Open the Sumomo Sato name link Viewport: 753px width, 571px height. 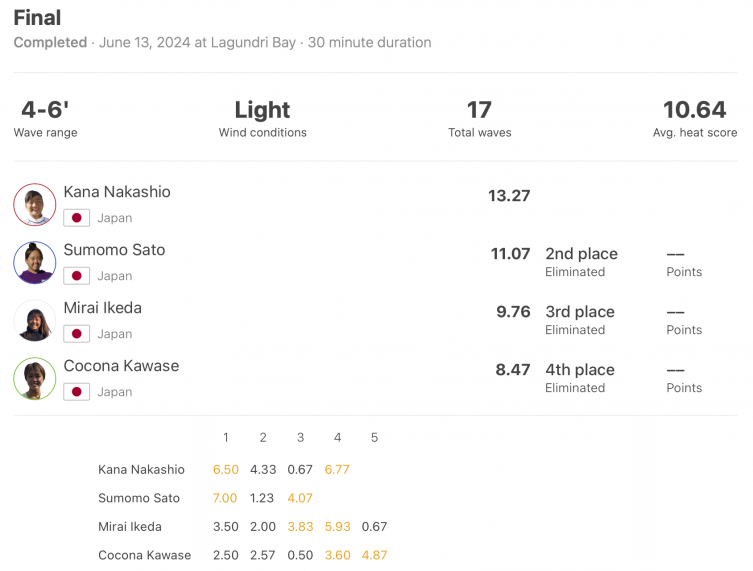tap(114, 250)
